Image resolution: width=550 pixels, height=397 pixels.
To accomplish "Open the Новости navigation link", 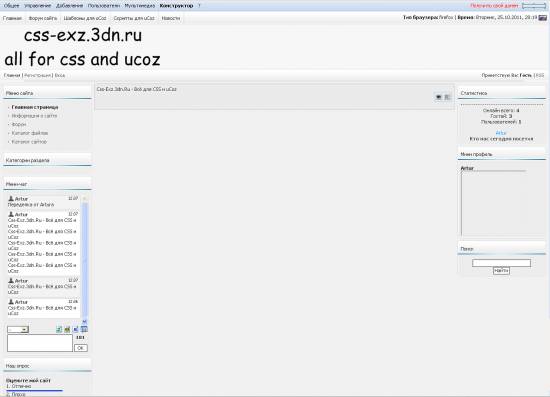I will [171, 18].
